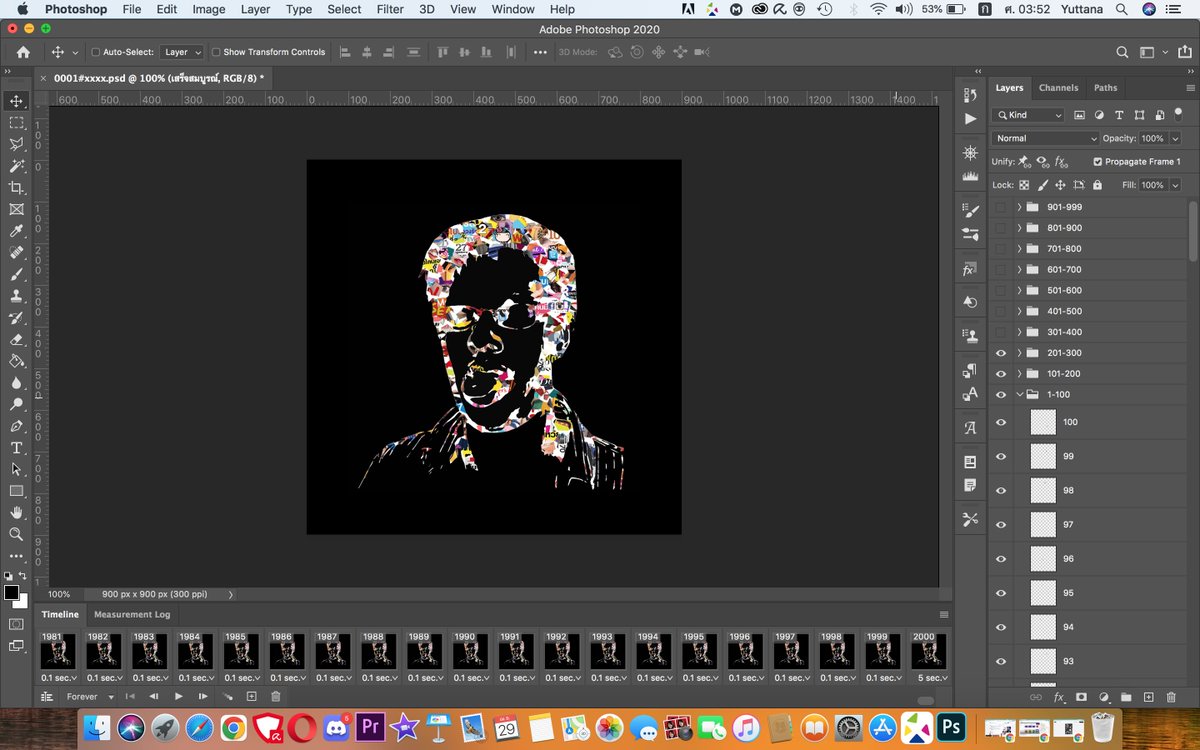
Task: Open the Kind layer filter dropdown
Action: [x=1029, y=115]
